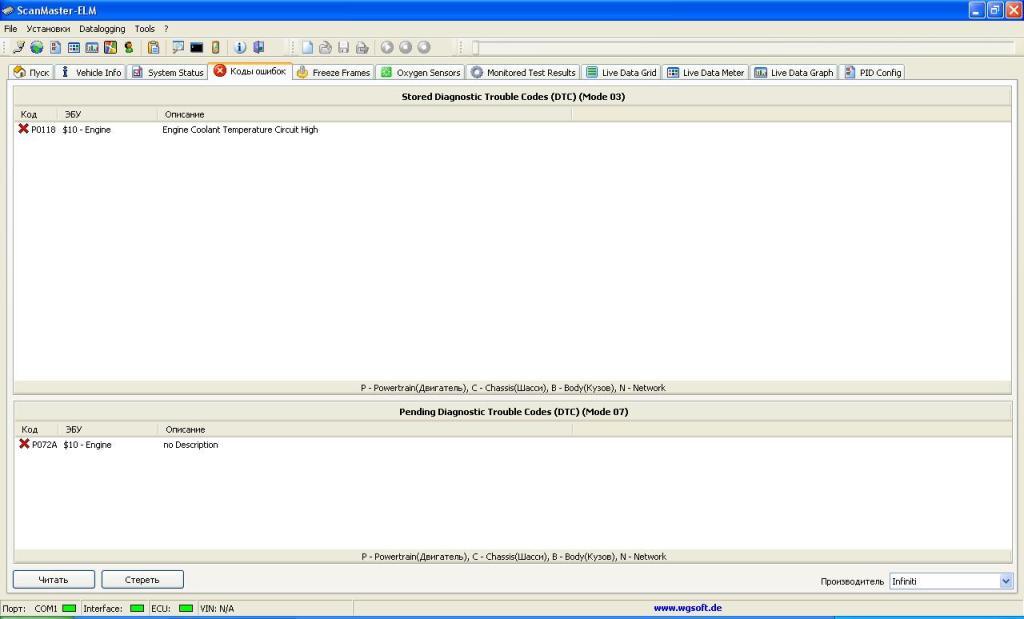Open the Установки menu
The image size is (1024, 619).
48,29
